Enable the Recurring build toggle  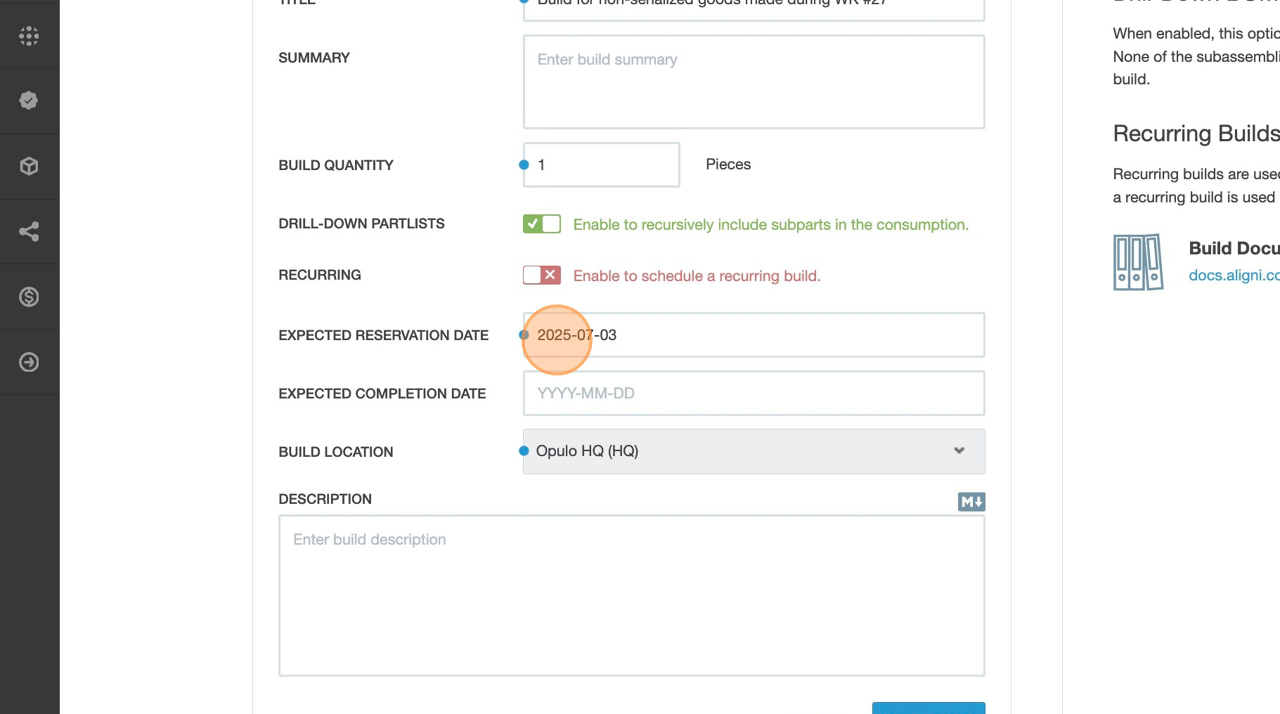(x=542, y=275)
